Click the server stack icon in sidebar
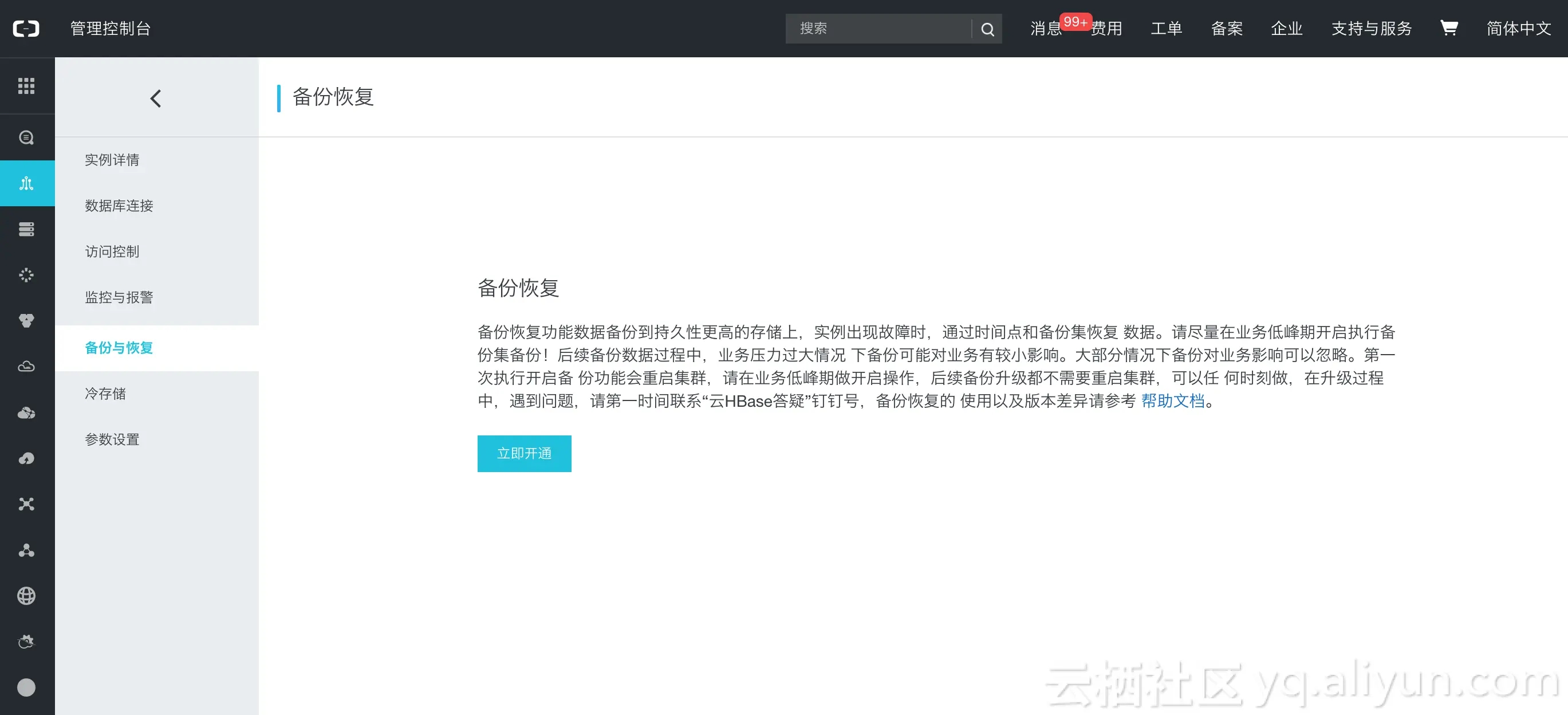Image resolution: width=1568 pixels, height=715 pixels. point(26,229)
